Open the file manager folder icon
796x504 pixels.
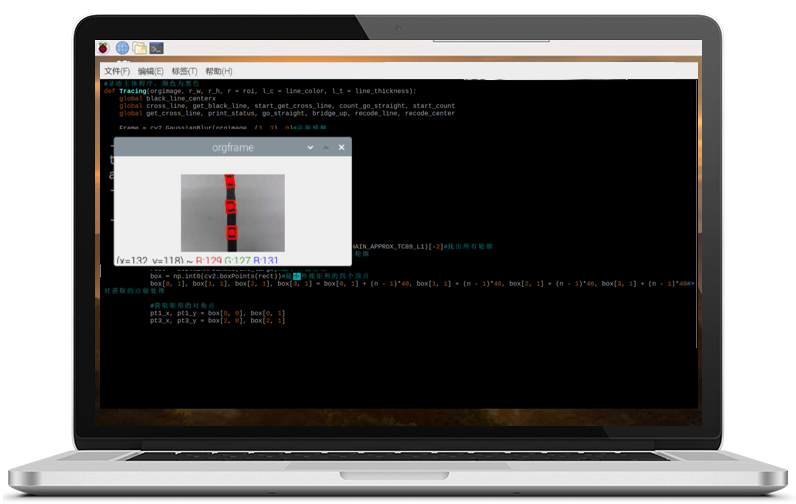140,48
